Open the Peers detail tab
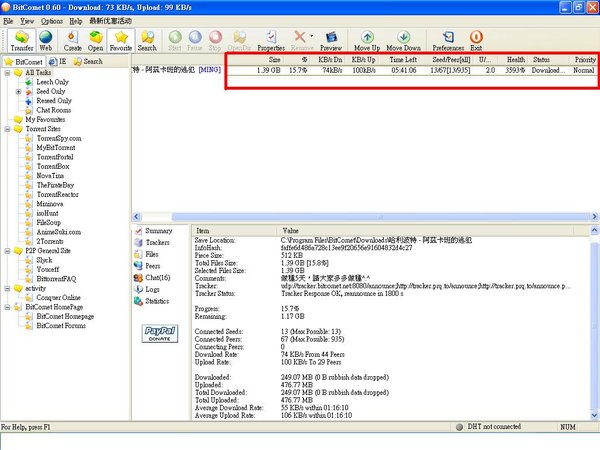Viewport: 600px width, 450px height. click(147, 266)
